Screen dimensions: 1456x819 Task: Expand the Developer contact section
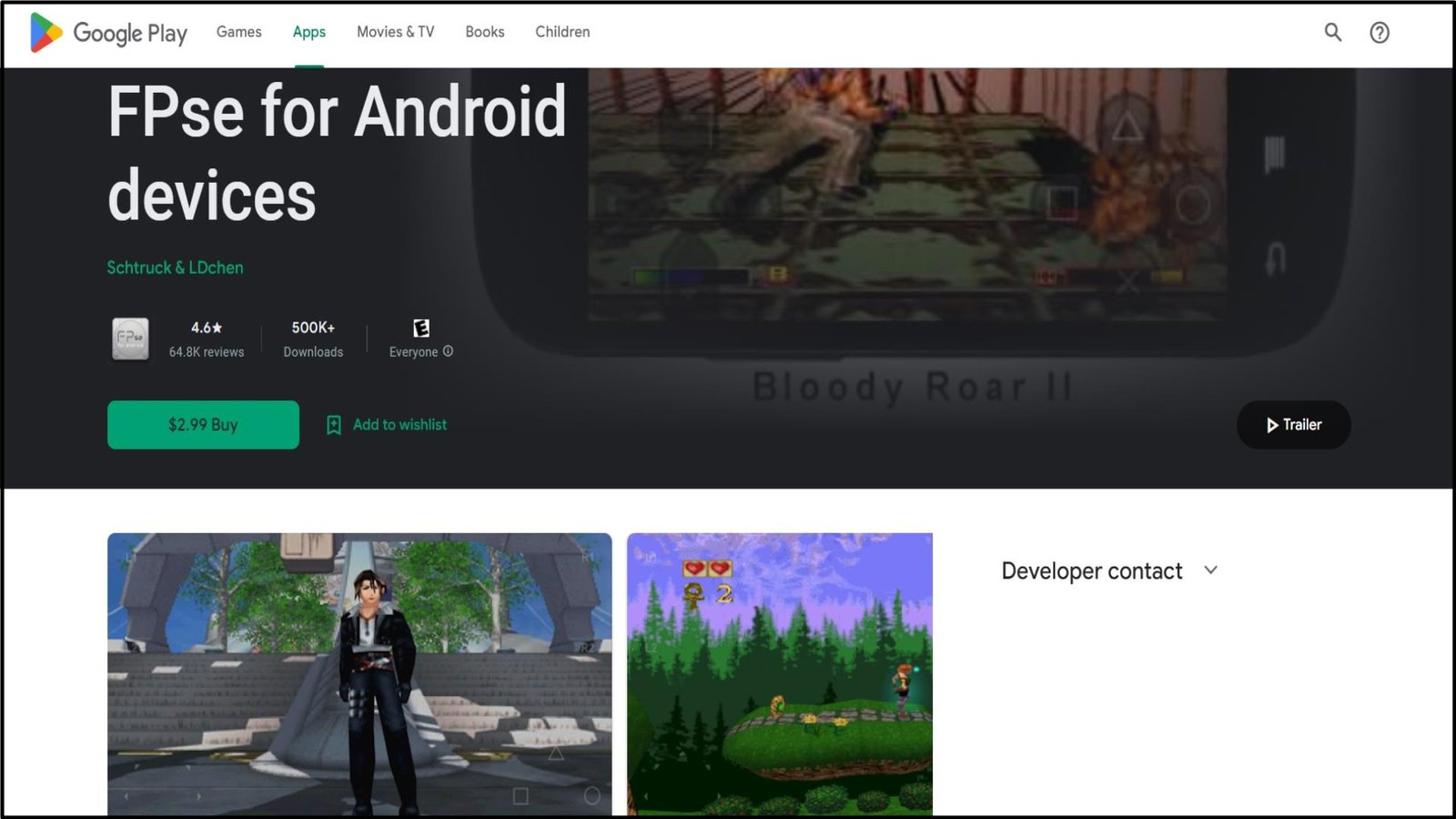[x=1091, y=571]
